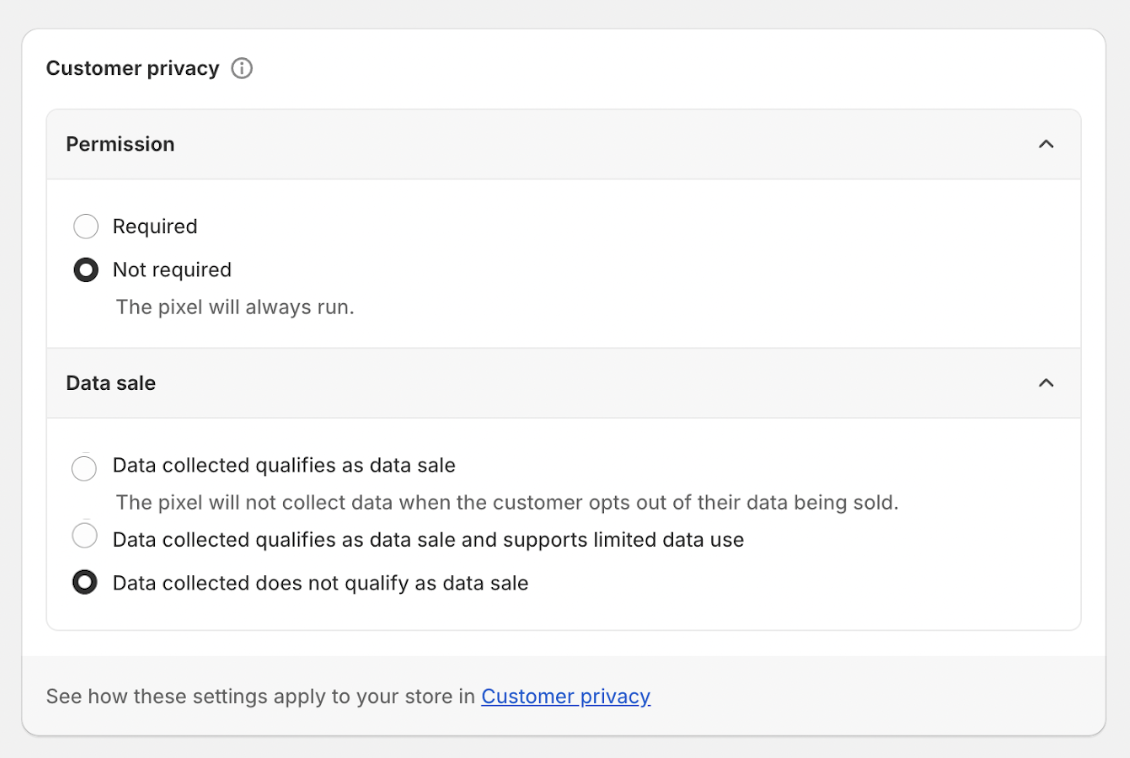Click the chevron on the Permission header

click(1047, 143)
